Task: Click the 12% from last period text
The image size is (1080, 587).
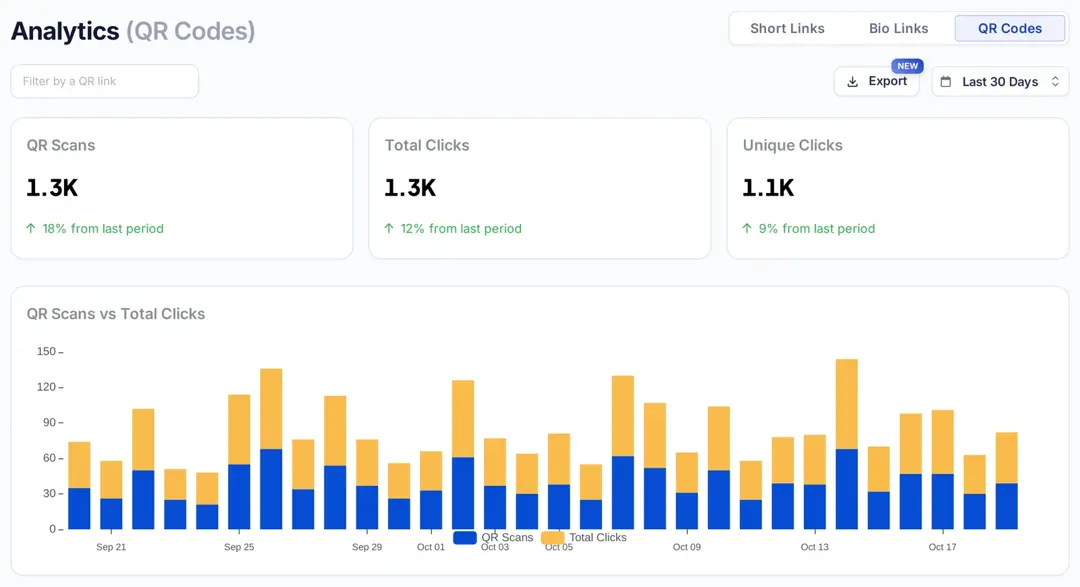Action: 461,228
